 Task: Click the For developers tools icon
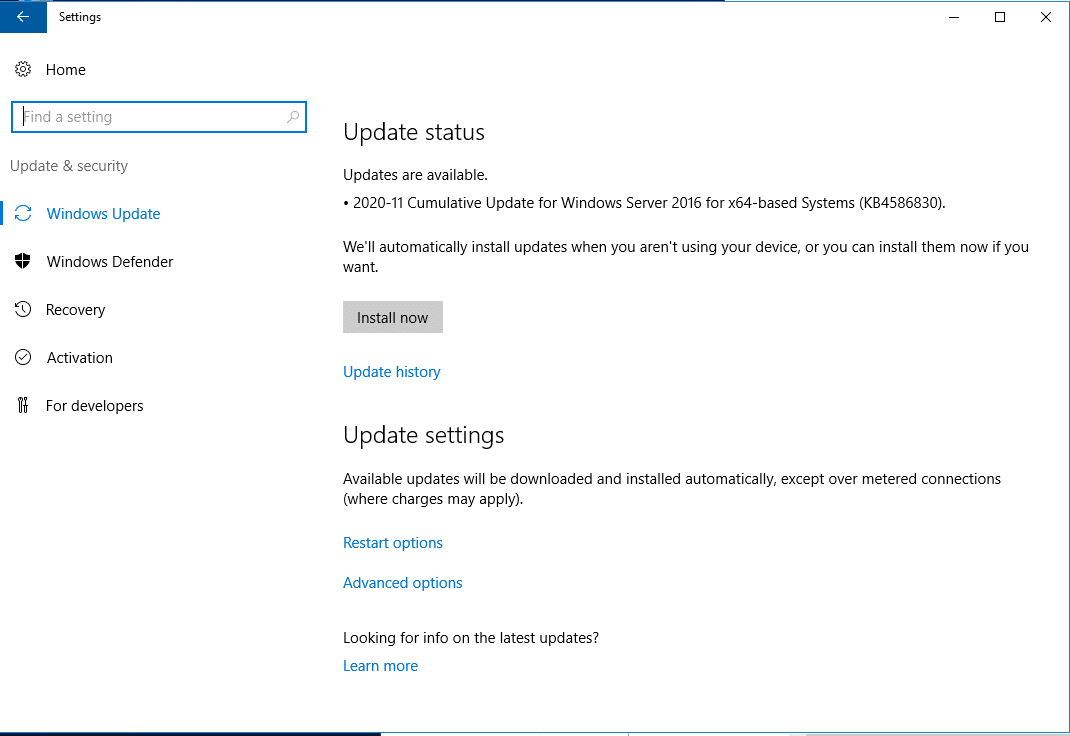pos(23,405)
